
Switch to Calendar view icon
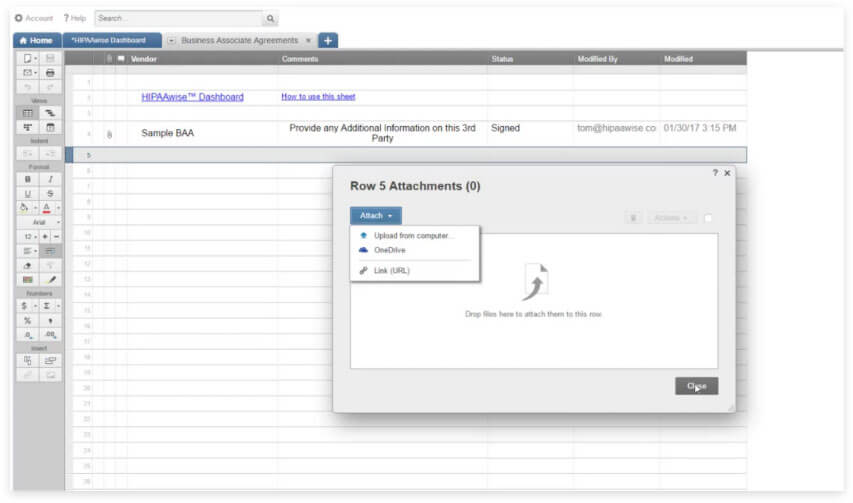pyautogui.click(x=50, y=127)
